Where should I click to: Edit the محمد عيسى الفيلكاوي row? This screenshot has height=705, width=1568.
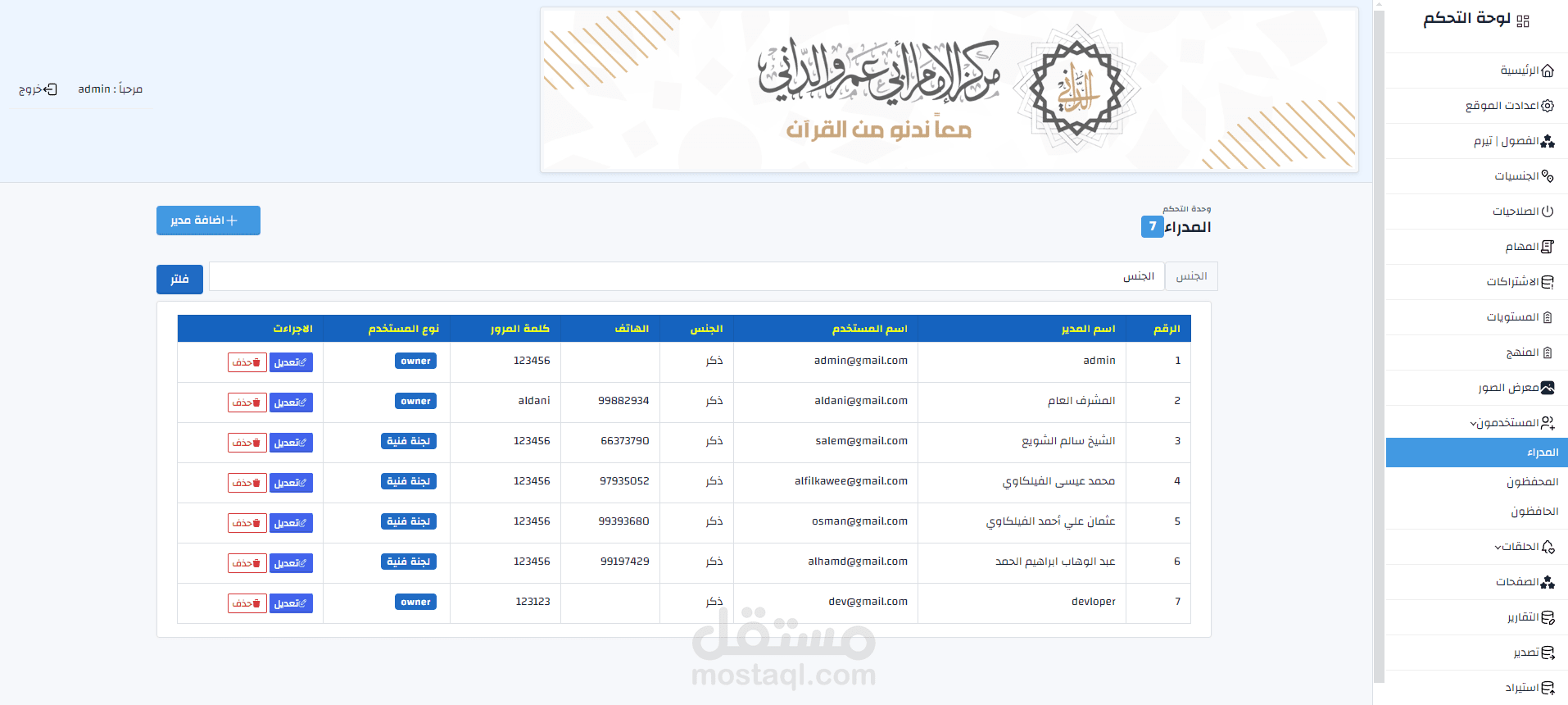tap(291, 483)
